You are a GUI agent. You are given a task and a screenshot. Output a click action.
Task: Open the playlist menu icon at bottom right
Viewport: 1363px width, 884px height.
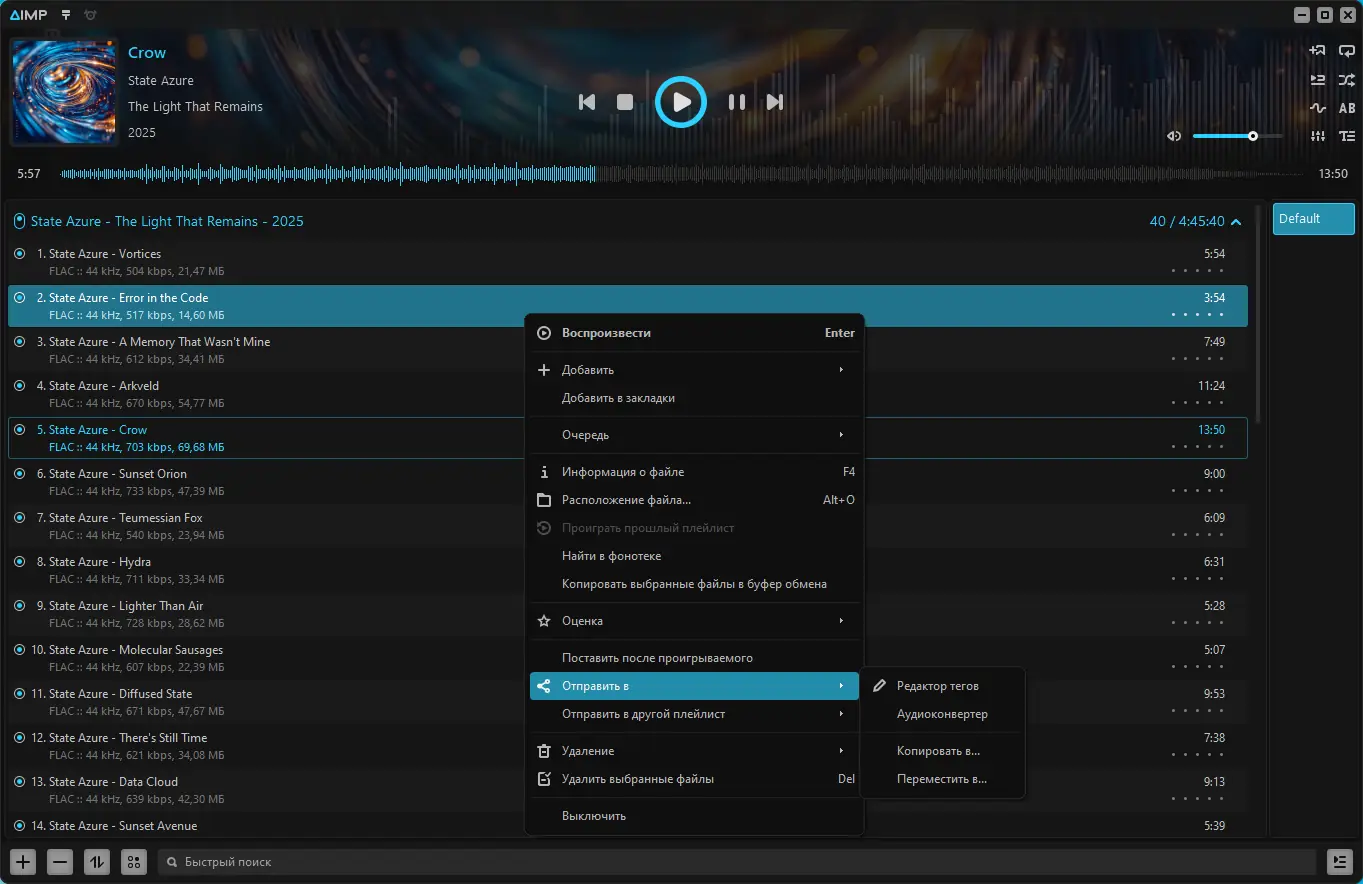1340,862
